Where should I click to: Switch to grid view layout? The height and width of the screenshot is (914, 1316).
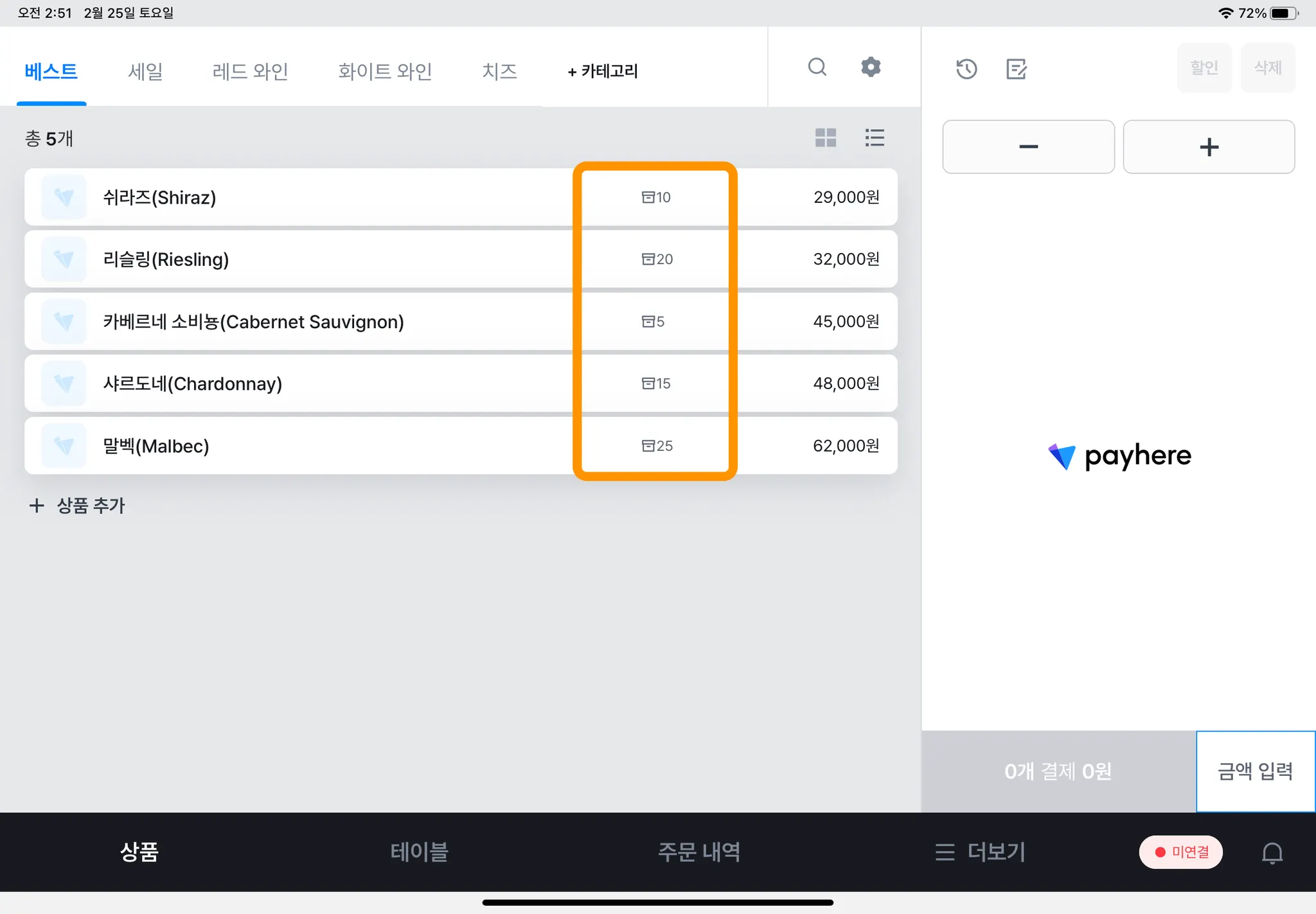click(x=826, y=137)
